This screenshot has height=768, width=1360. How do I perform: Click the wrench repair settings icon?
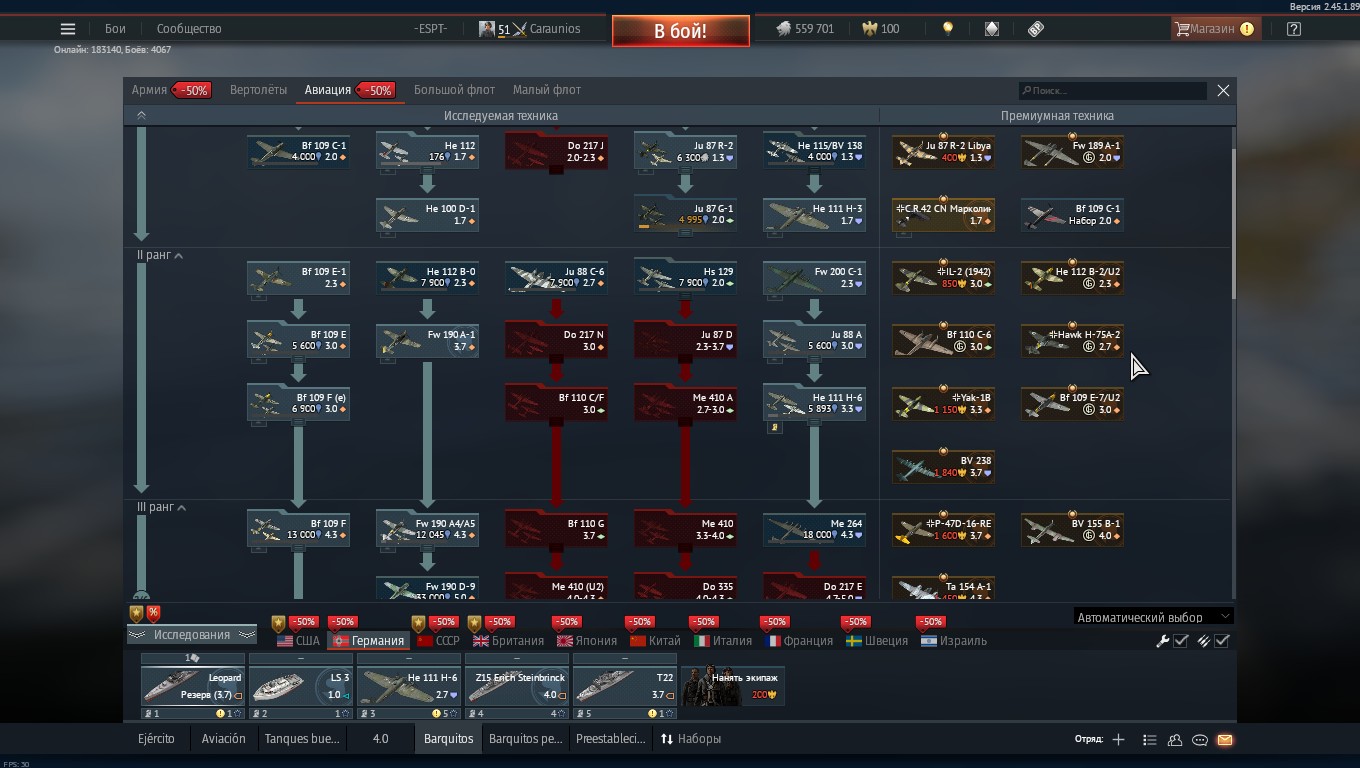pos(1163,641)
